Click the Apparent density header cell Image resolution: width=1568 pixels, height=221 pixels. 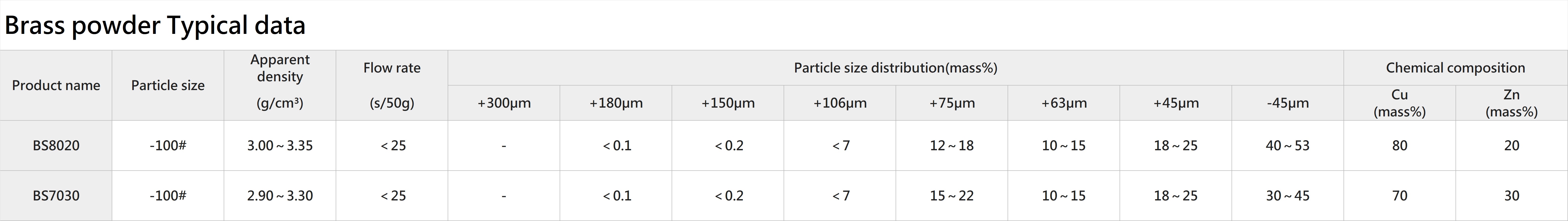pyautogui.click(x=280, y=85)
